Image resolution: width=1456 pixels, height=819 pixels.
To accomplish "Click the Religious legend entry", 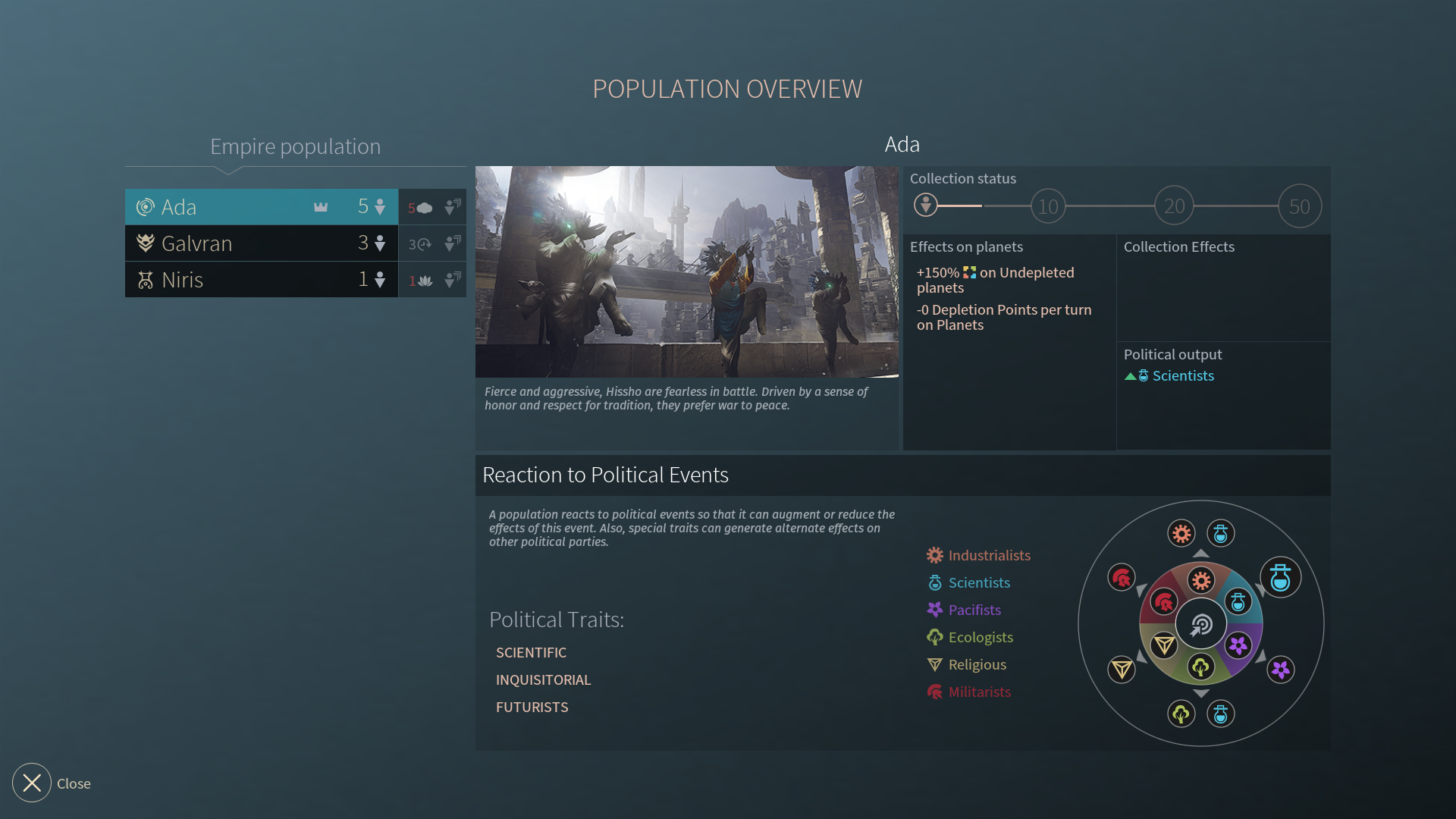I will [967, 664].
